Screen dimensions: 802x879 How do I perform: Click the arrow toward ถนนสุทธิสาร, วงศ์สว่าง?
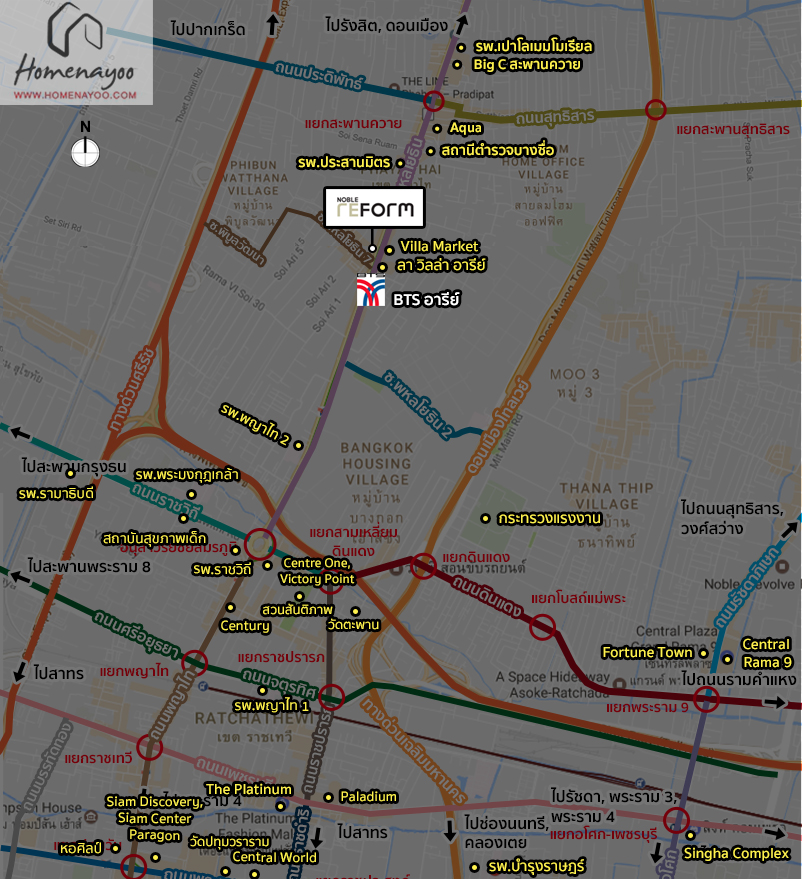(x=790, y=530)
